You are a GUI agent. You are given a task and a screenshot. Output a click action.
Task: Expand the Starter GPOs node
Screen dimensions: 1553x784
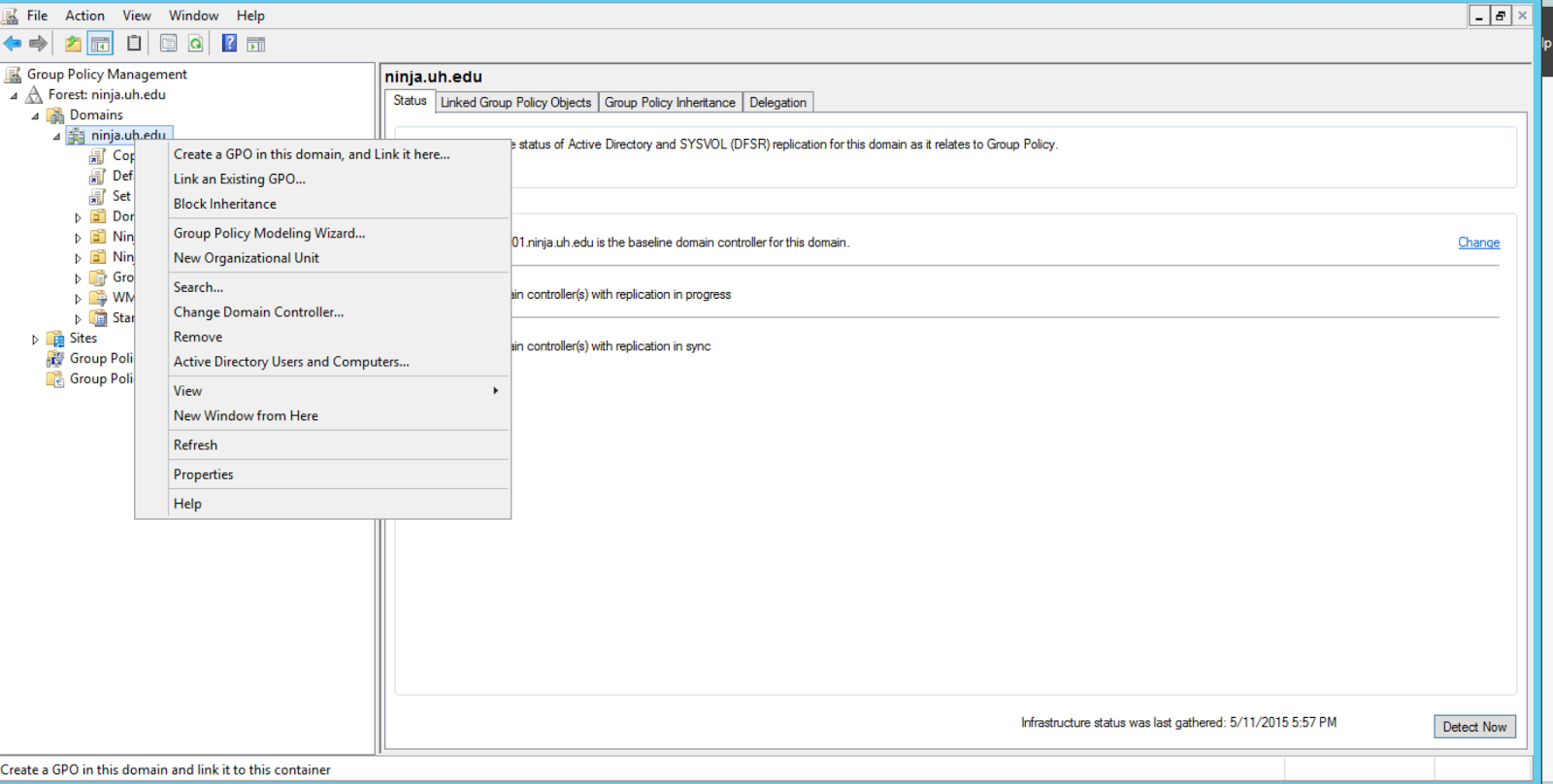point(78,319)
